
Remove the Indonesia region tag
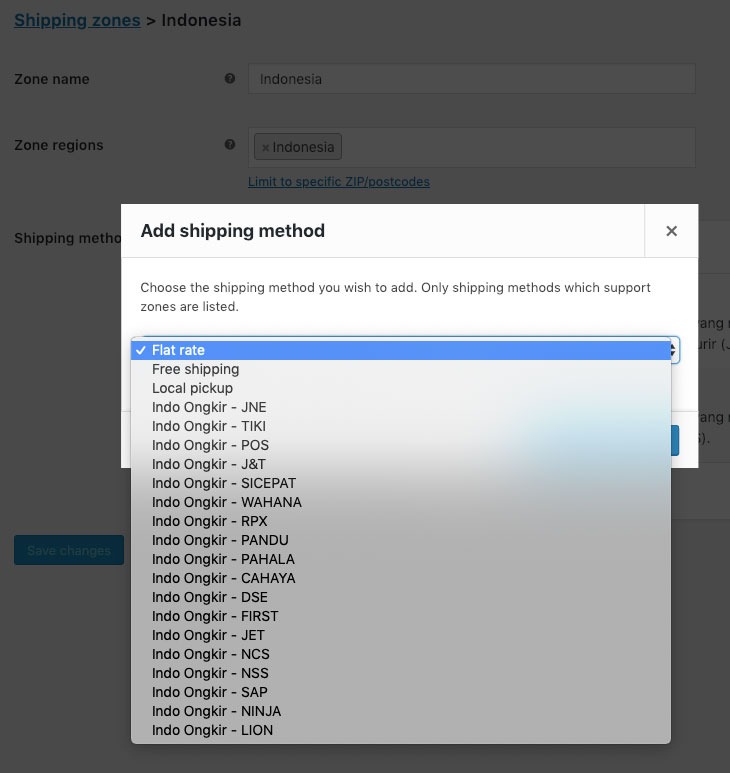[265, 148]
